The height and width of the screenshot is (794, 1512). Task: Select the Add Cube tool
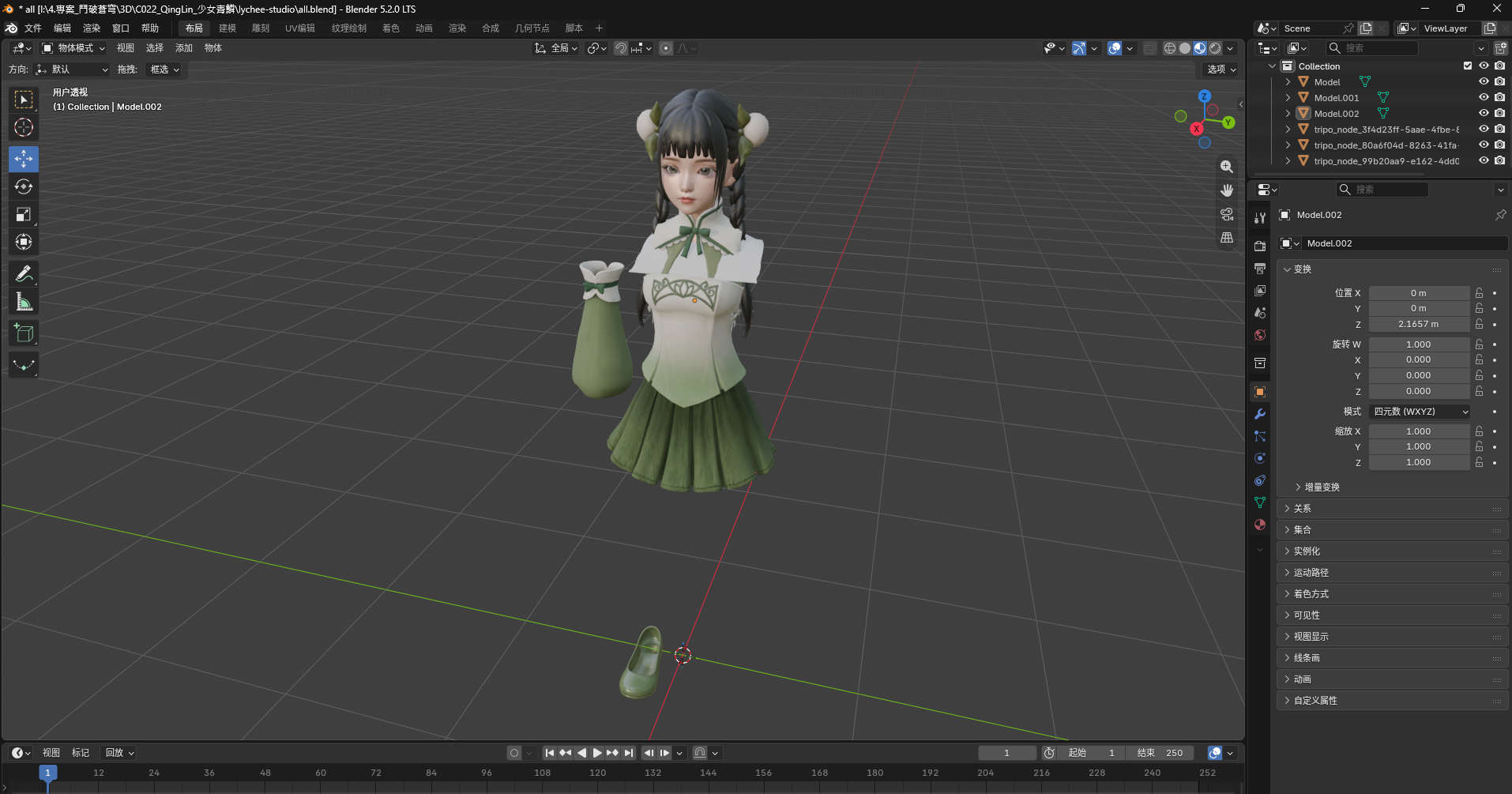pyautogui.click(x=24, y=333)
